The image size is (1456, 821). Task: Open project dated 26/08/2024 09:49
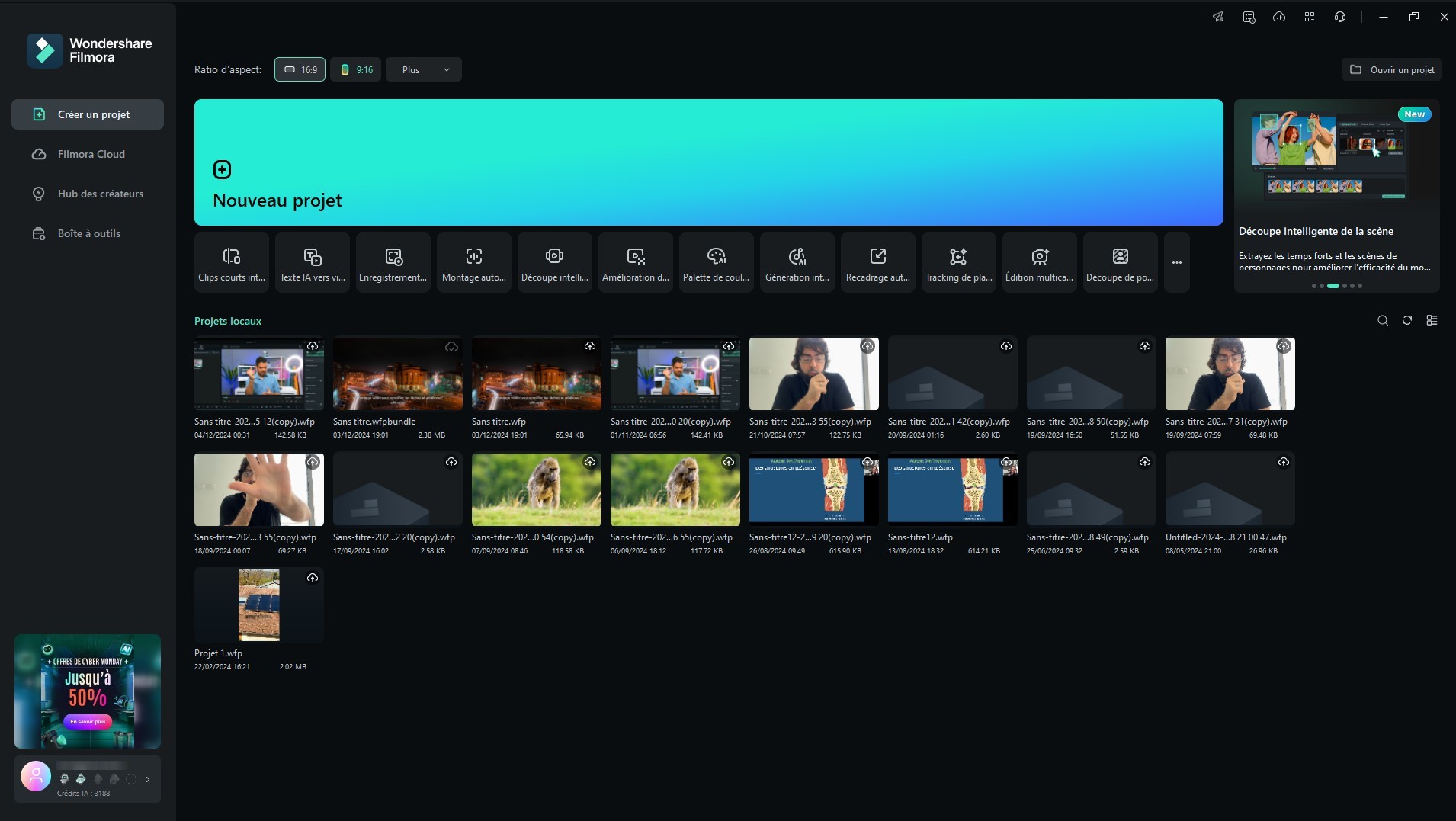pos(814,489)
